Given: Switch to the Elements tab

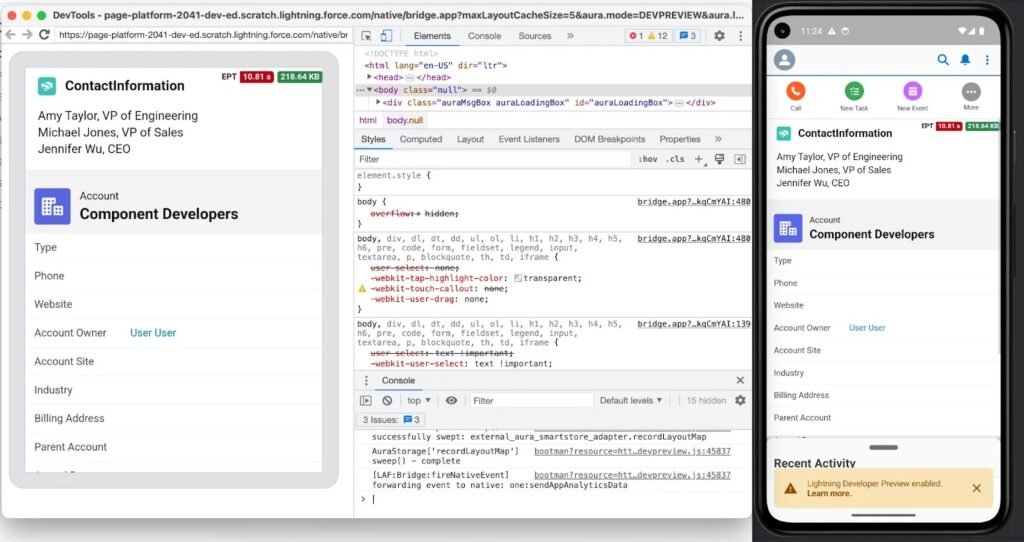Looking at the screenshot, I should pos(432,36).
